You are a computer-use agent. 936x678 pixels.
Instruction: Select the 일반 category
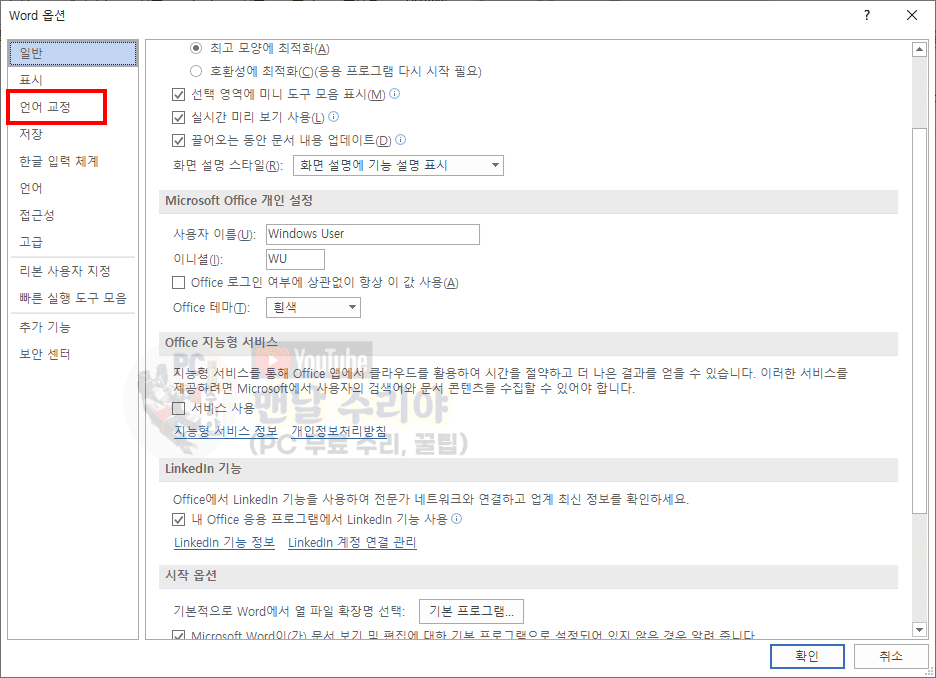(x=73, y=53)
